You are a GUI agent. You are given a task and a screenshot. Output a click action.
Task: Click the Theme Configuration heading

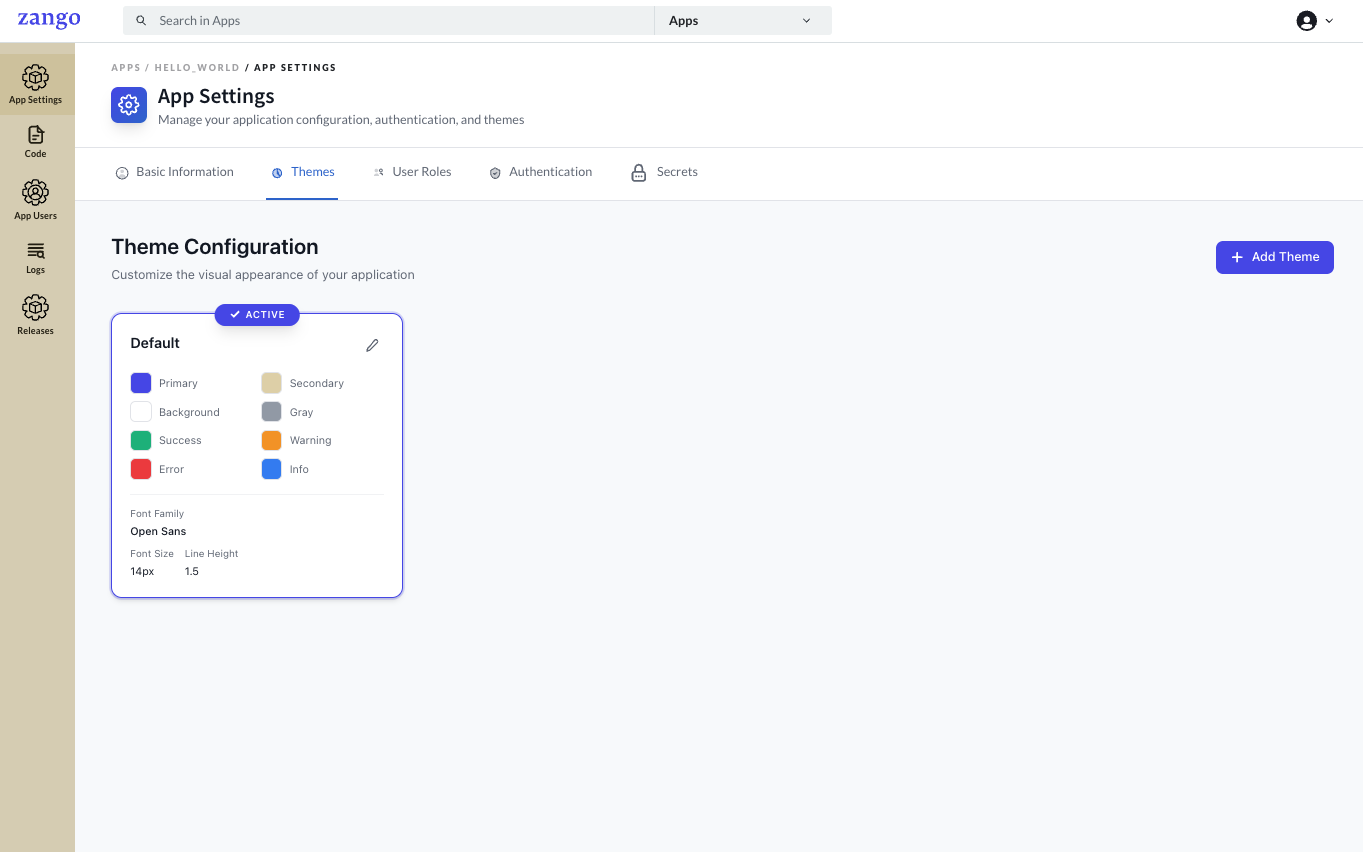pyautogui.click(x=215, y=247)
